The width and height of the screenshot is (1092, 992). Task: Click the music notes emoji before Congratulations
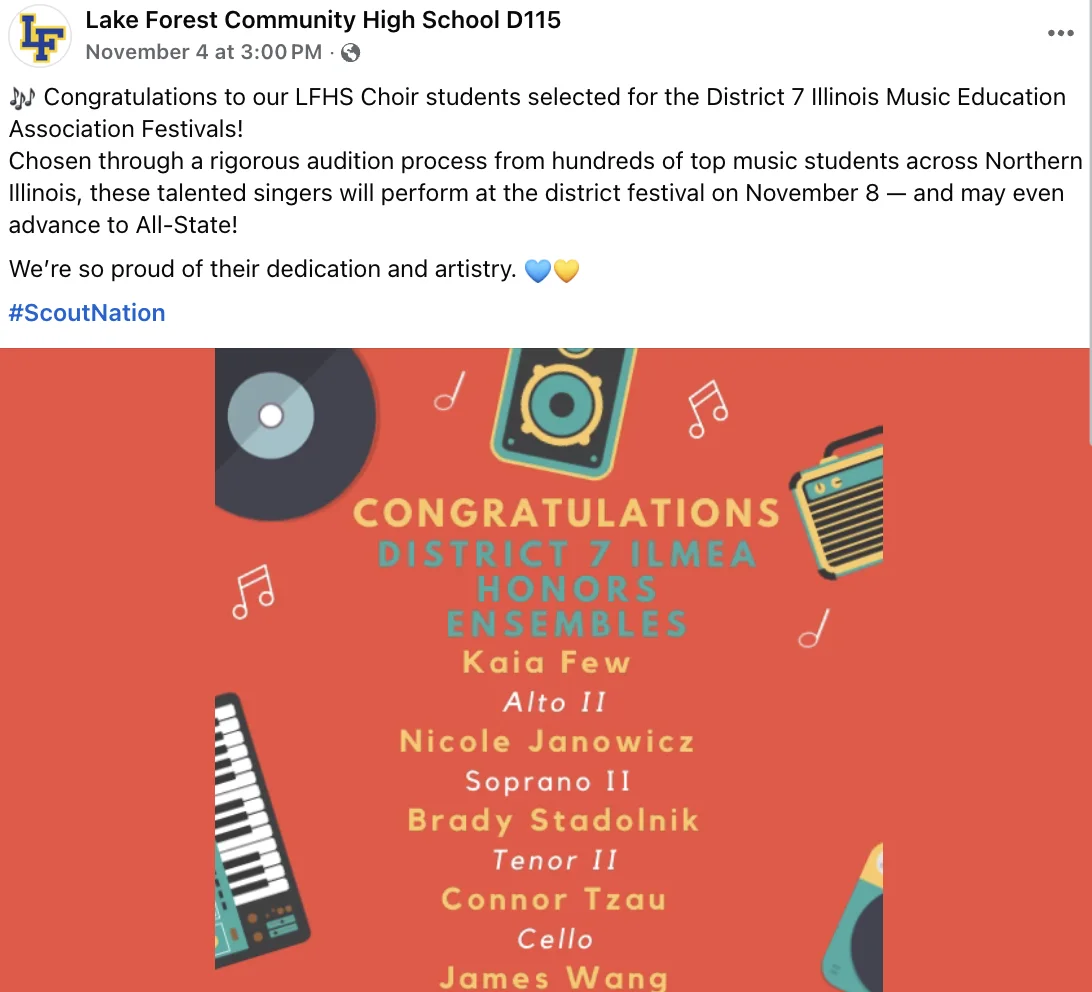click(x=22, y=97)
